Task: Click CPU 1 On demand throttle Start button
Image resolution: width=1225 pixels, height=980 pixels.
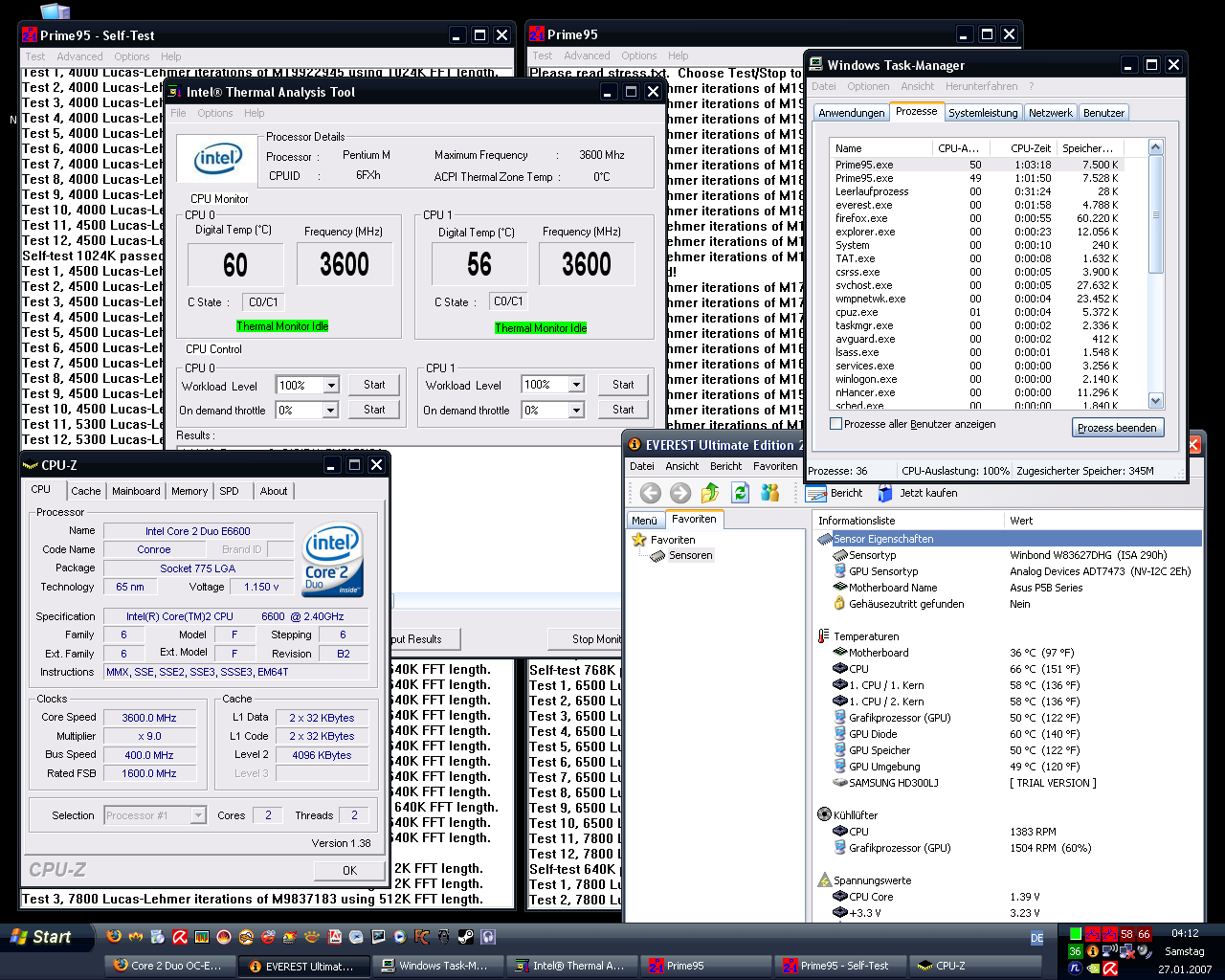Action: (x=623, y=410)
